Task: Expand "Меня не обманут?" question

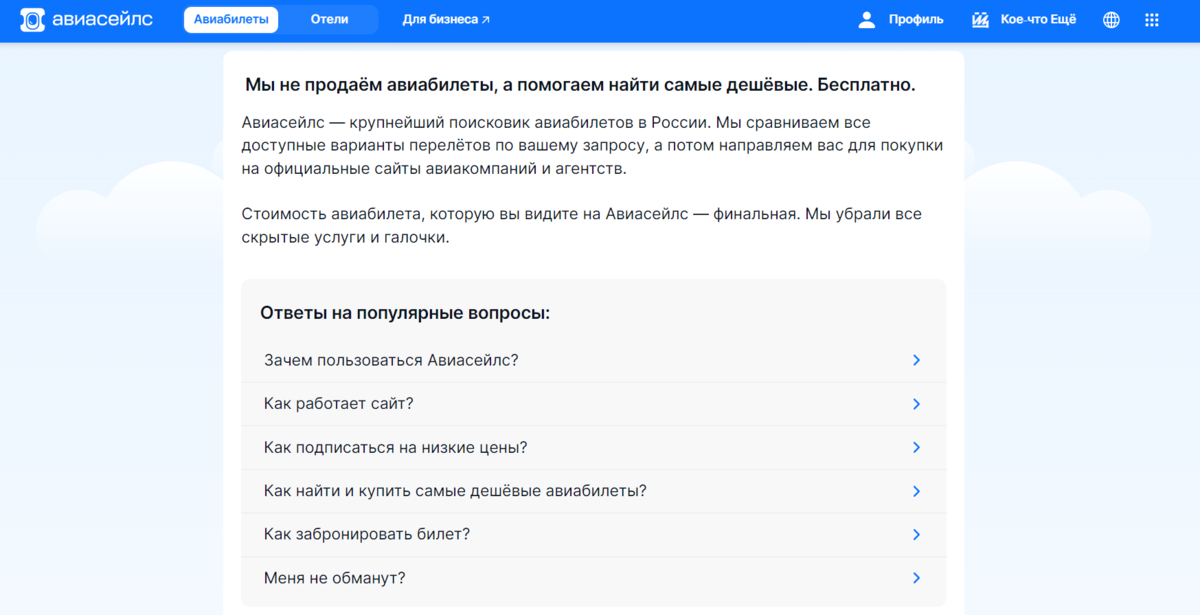Action: pyautogui.click(x=594, y=578)
